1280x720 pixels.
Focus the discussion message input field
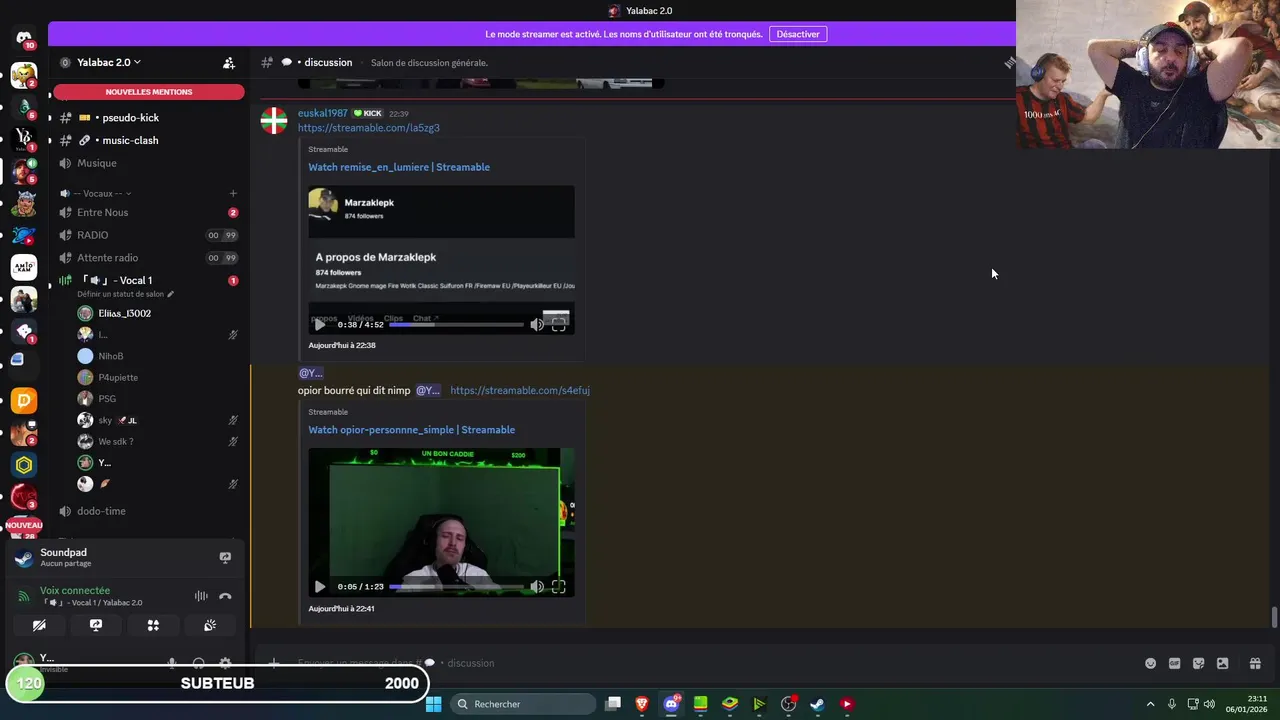700,663
